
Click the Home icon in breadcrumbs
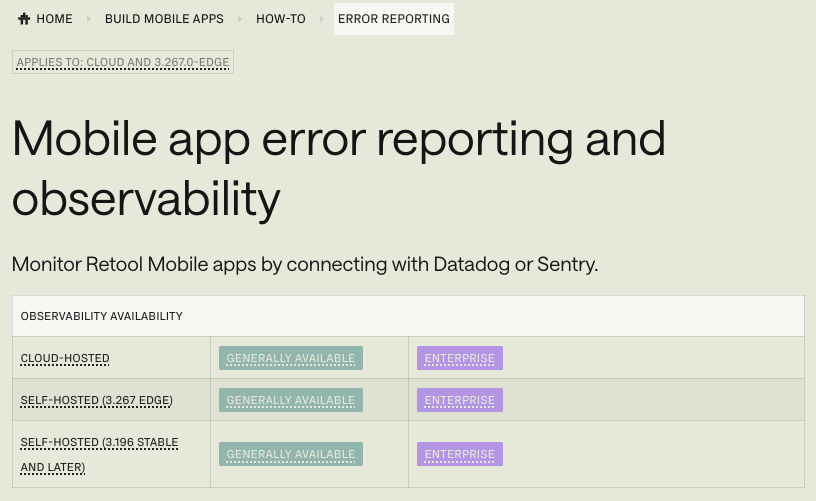24,19
